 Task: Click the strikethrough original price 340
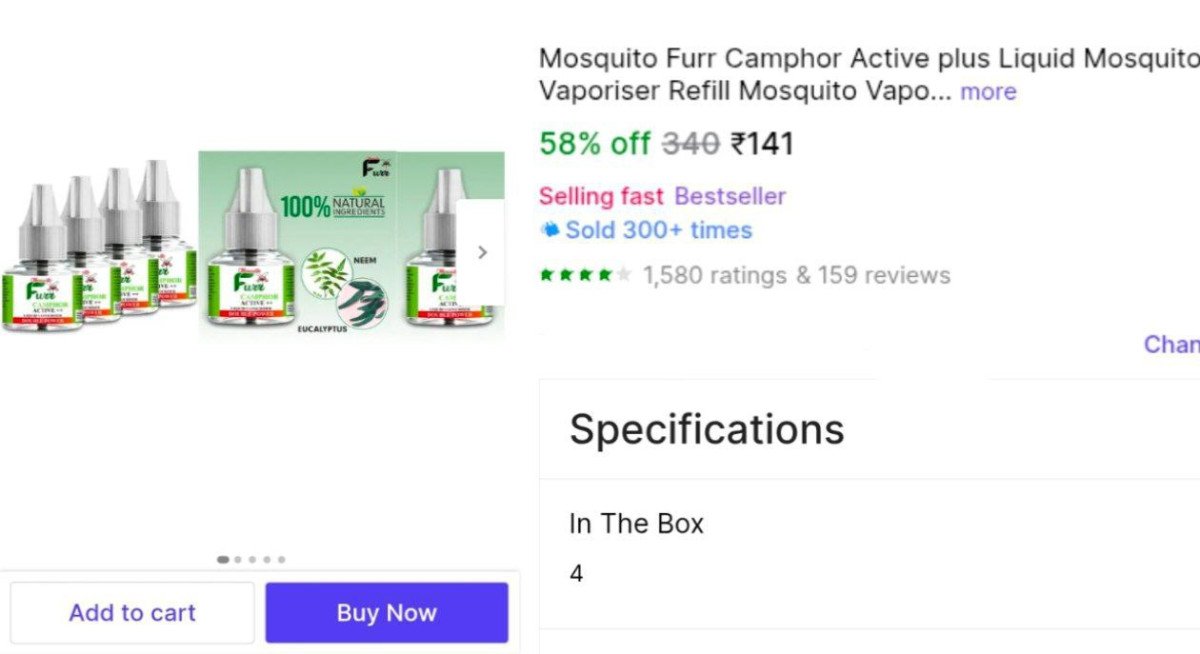(x=692, y=143)
